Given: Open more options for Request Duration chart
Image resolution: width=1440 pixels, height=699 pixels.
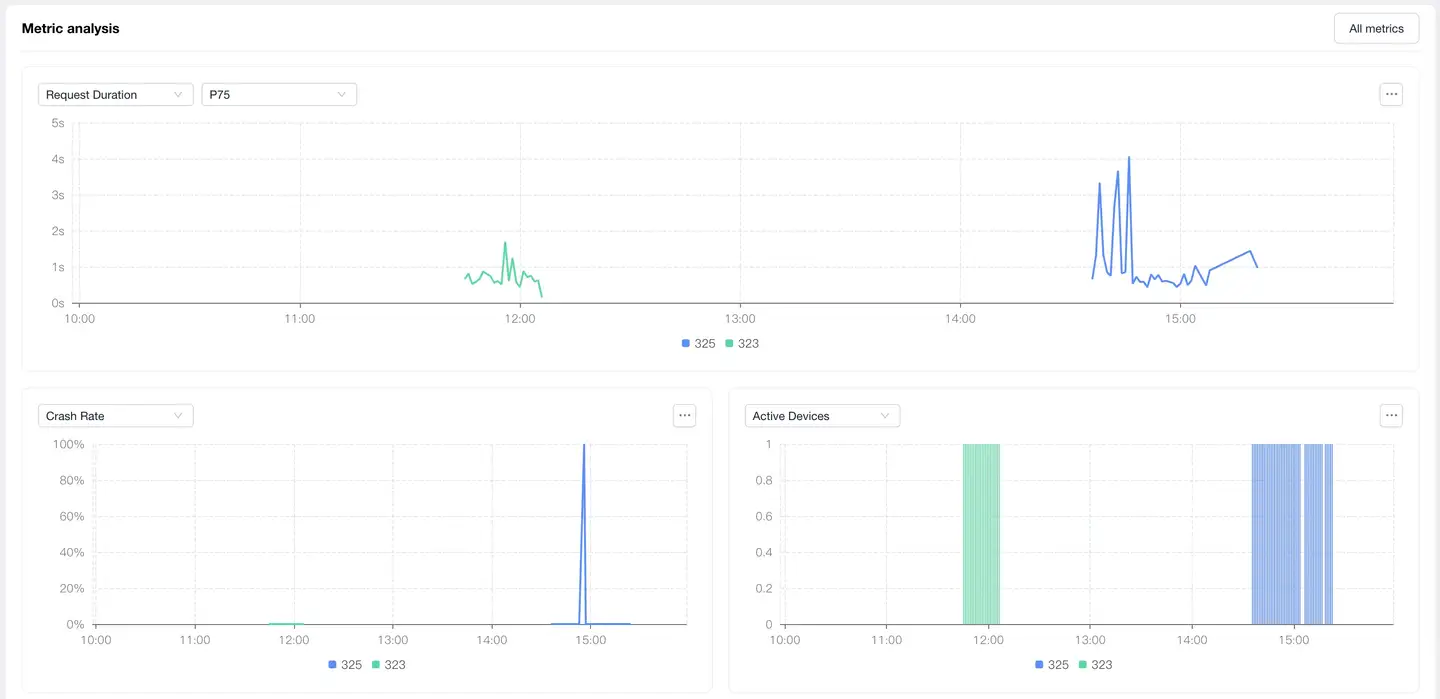Looking at the screenshot, I should pos(1390,95).
